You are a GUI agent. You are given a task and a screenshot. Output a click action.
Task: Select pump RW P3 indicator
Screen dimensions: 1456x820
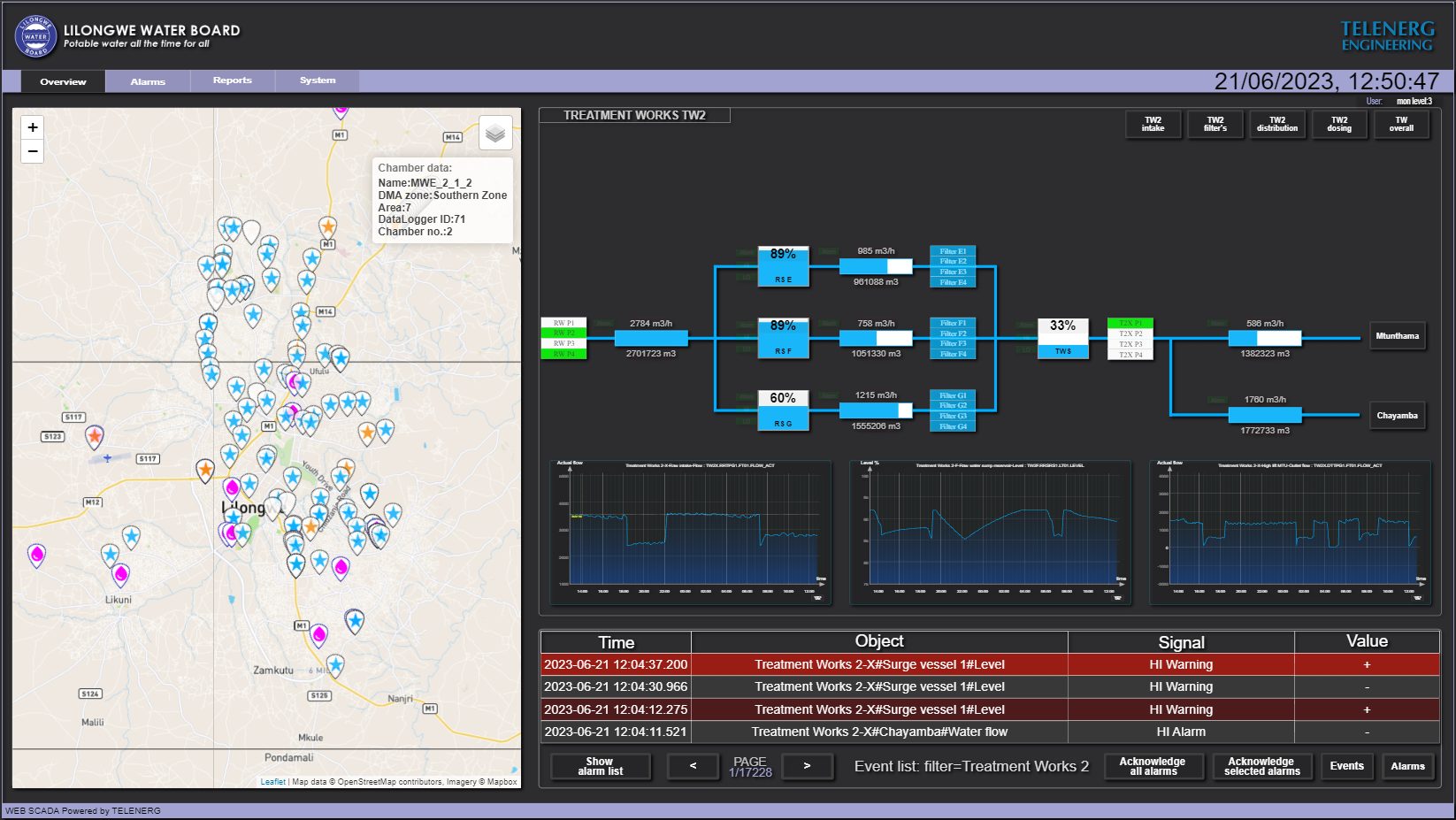pyautogui.click(x=563, y=343)
